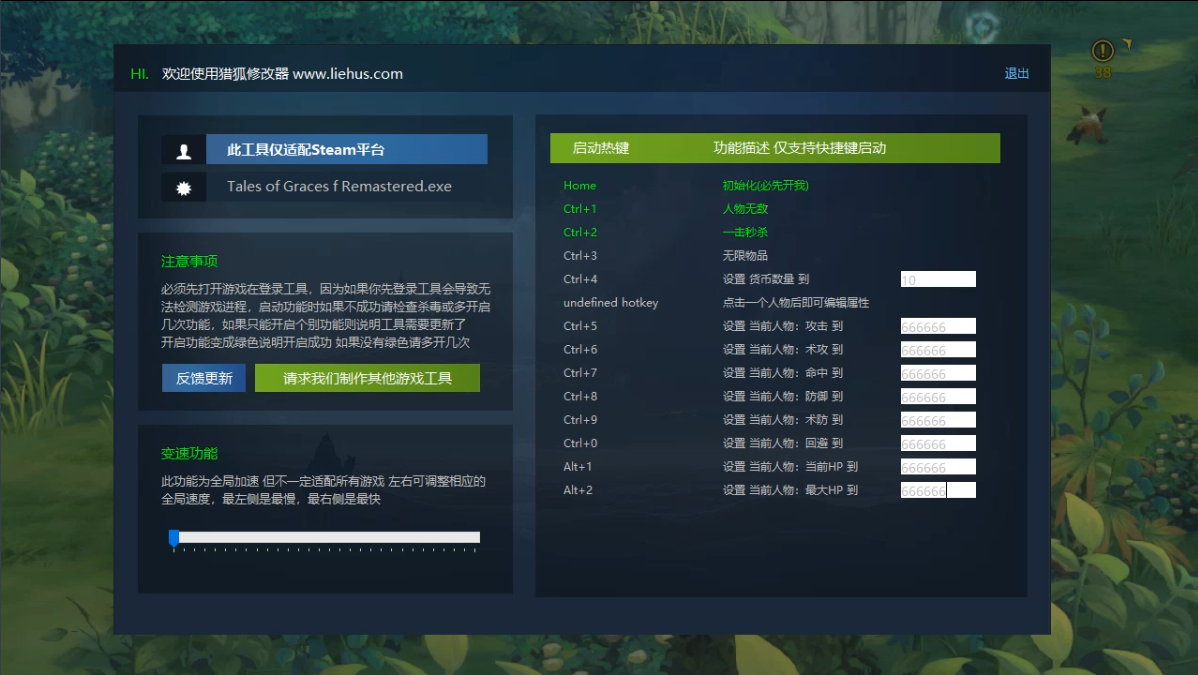Click the 当前HP value input field

point(938,467)
